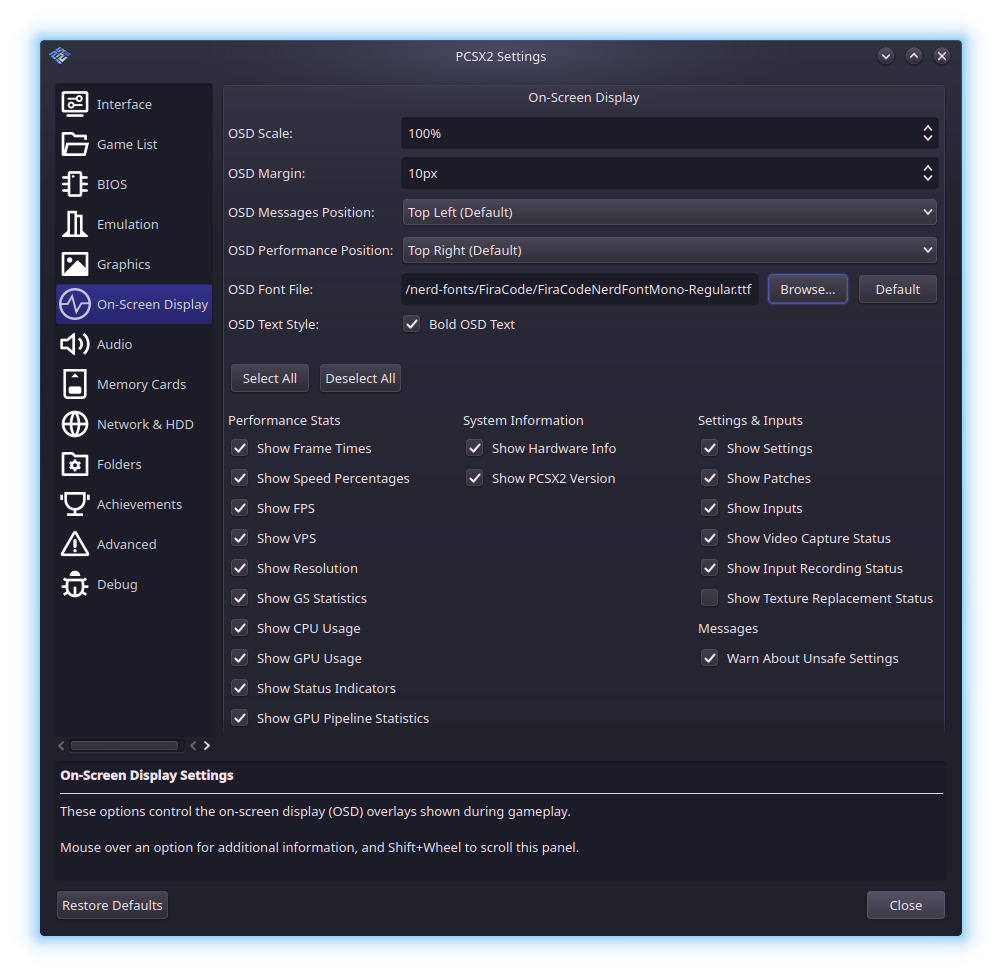Image resolution: width=1002 pixels, height=976 pixels.
Task: Enable Show Texture Replacement Status
Action: [709, 598]
